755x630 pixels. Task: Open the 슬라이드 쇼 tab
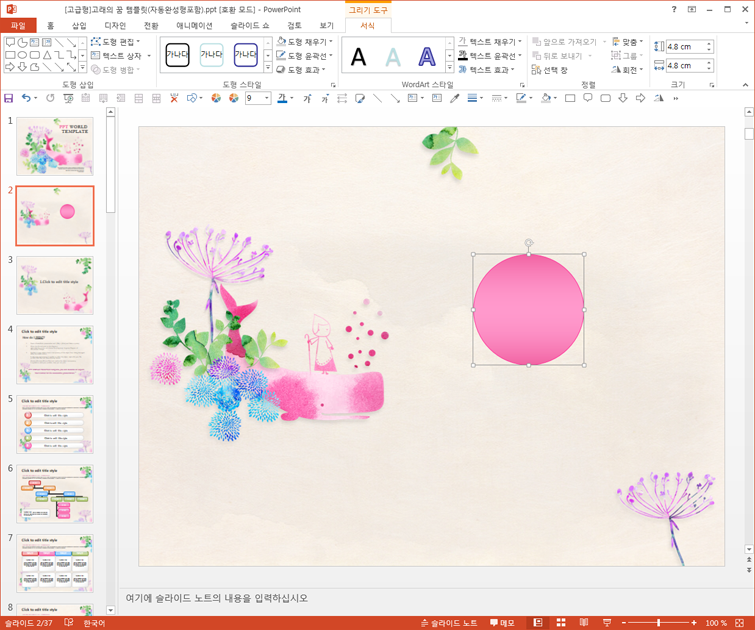tap(249, 26)
